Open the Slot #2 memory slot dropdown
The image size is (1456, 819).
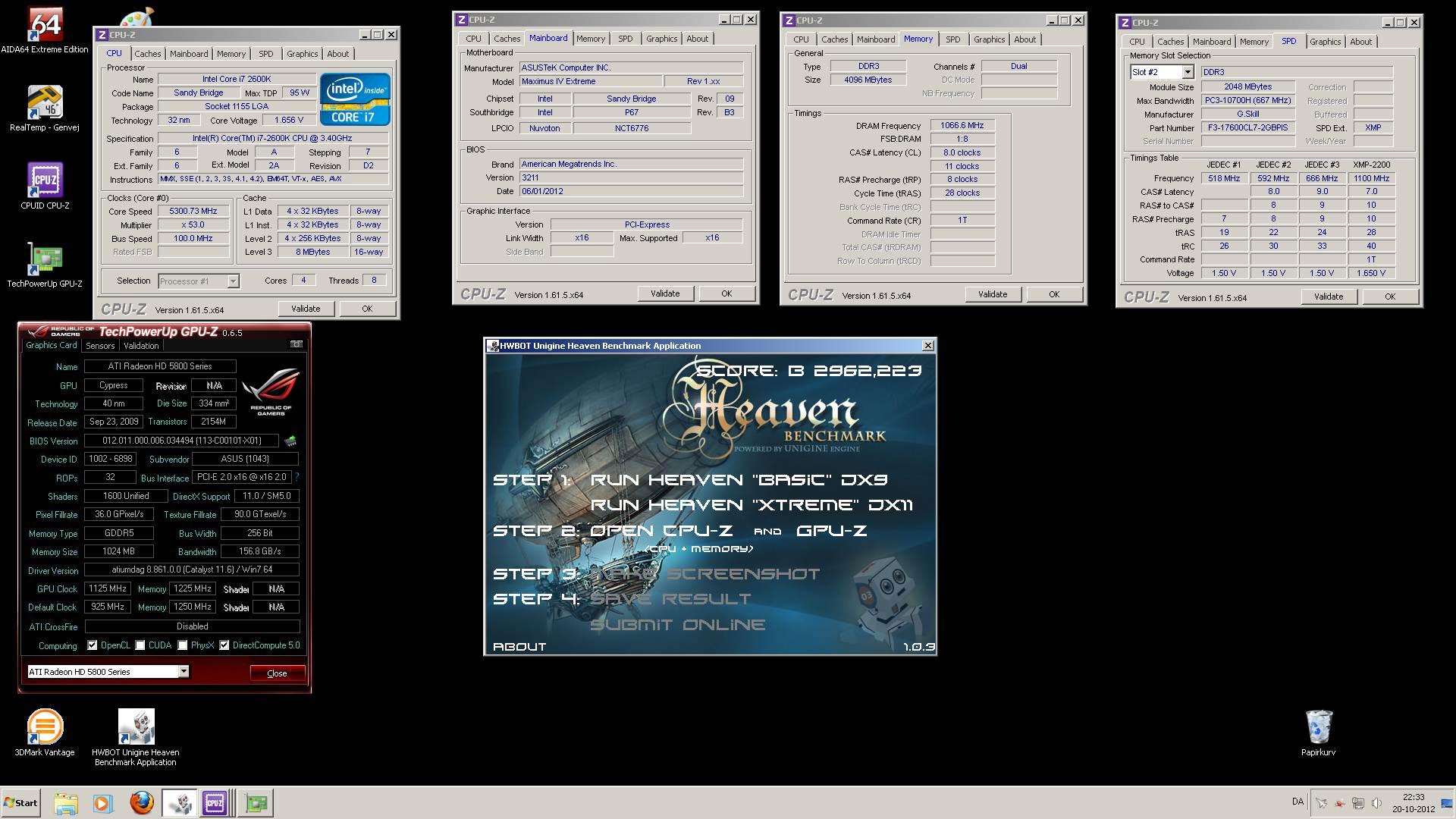(1188, 72)
